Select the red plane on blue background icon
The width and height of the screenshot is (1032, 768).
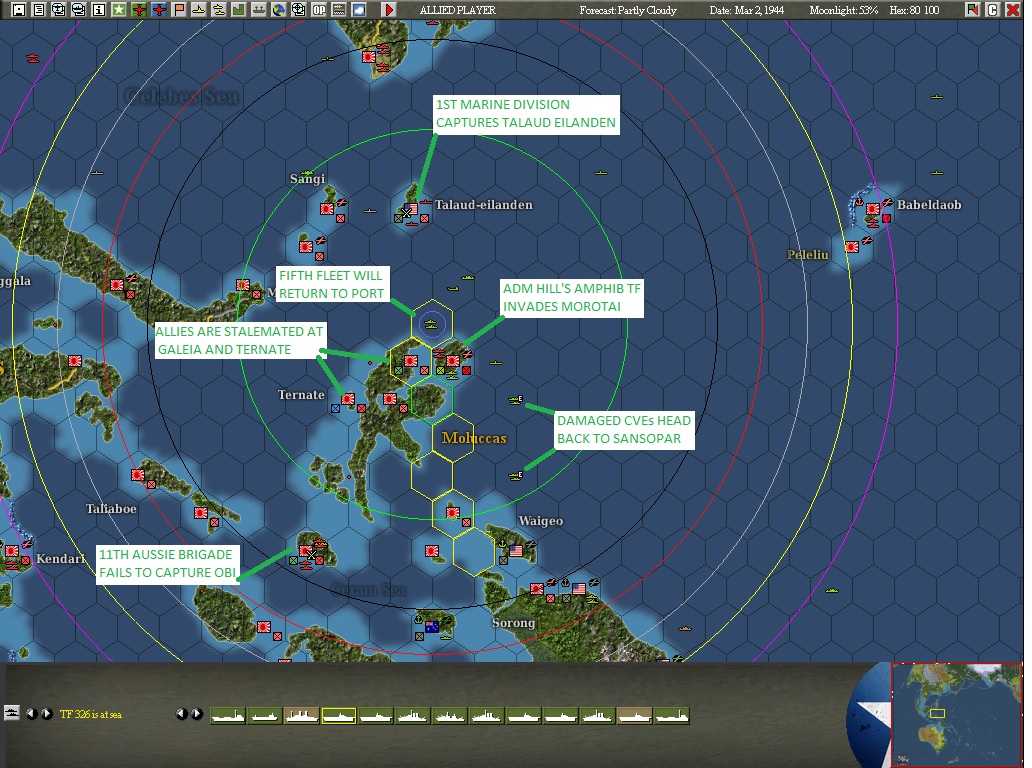(159, 9)
